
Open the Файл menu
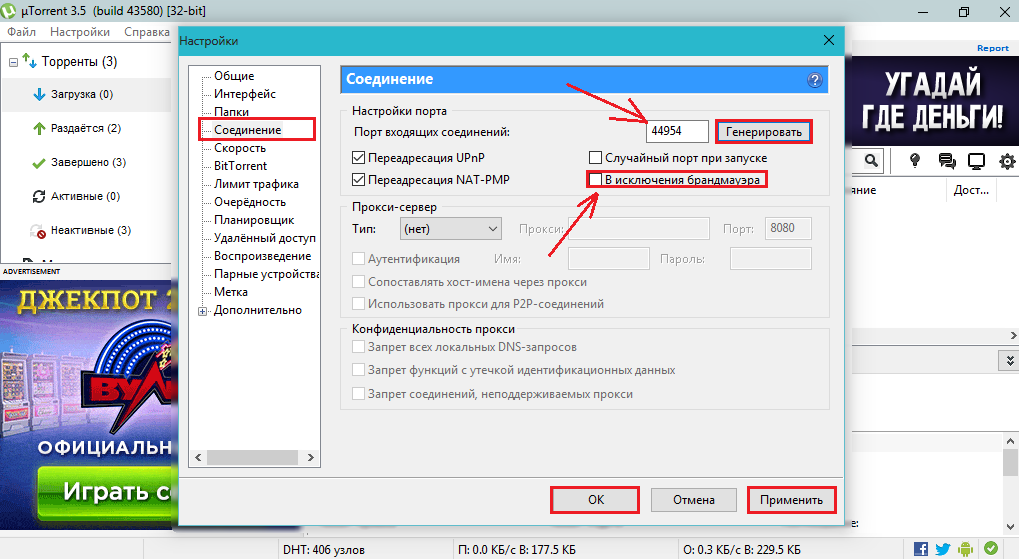point(21,32)
